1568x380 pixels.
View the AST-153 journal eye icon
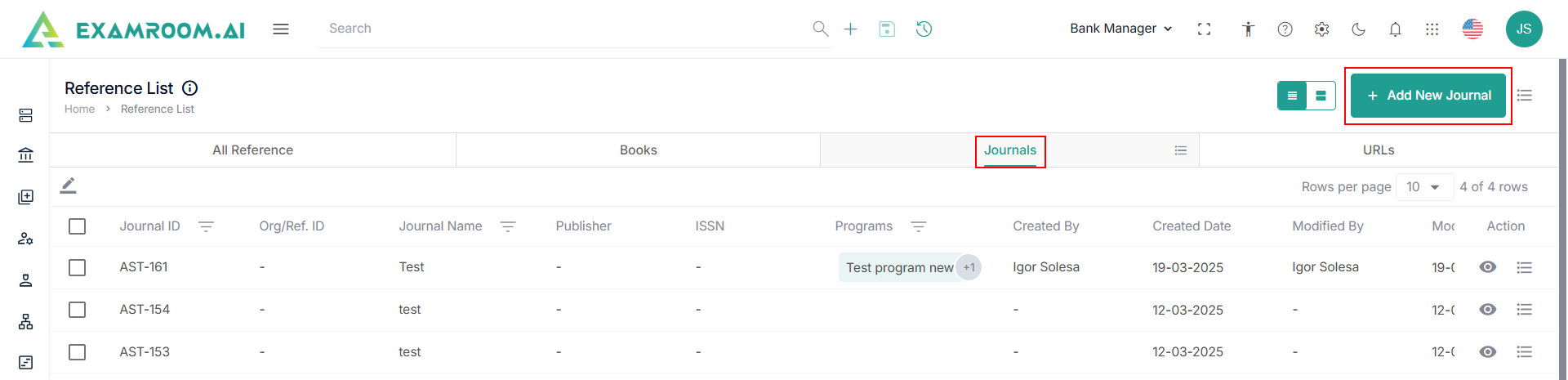[1488, 352]
